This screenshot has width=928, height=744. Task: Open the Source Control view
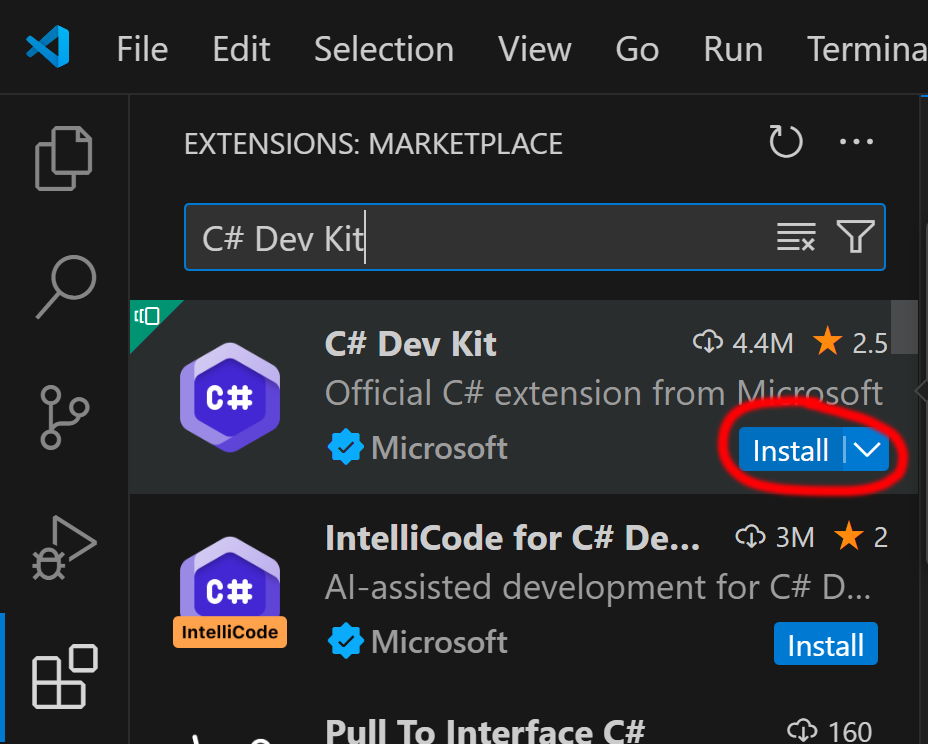[65, 417]
